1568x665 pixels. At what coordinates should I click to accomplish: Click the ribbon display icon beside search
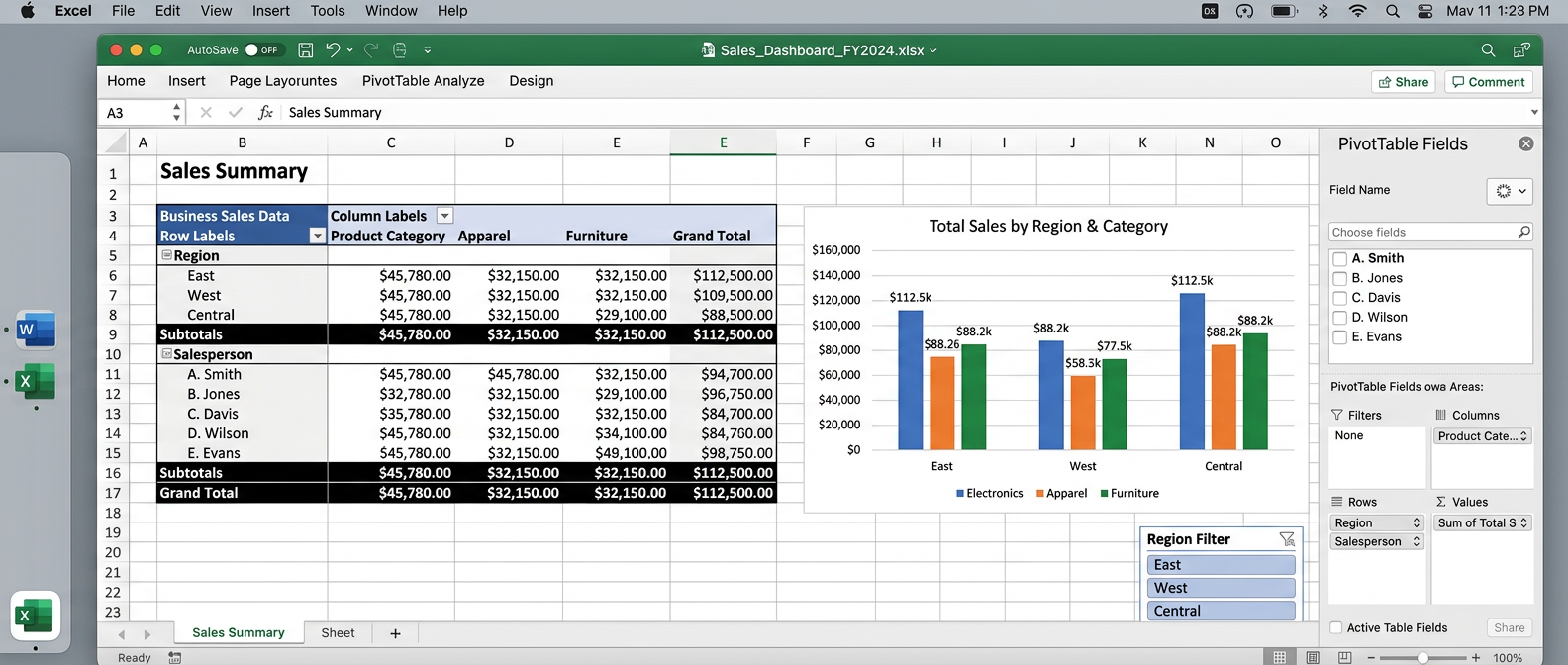click(1521, 49)
